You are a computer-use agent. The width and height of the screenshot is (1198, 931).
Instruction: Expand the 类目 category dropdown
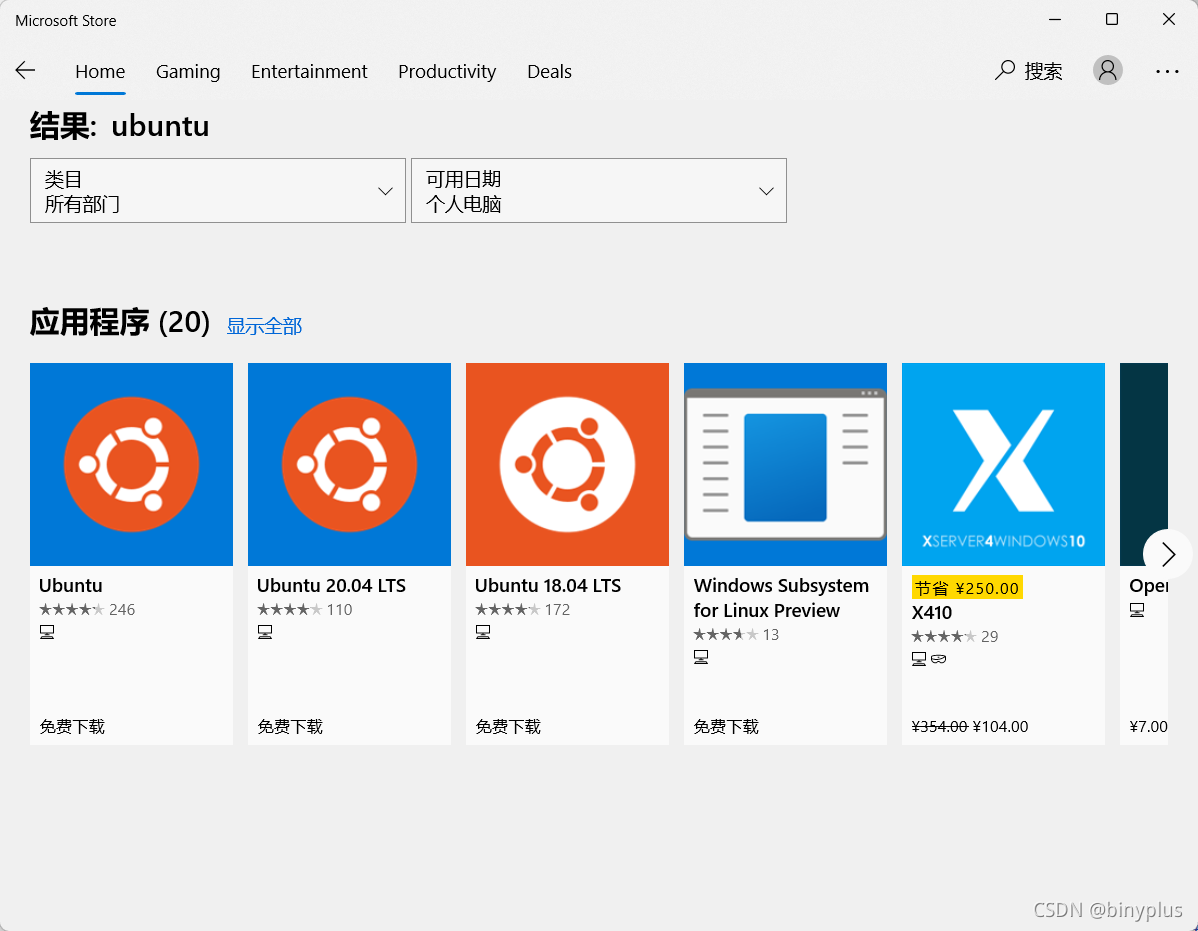pyautogui.click(x=218, y=191)
